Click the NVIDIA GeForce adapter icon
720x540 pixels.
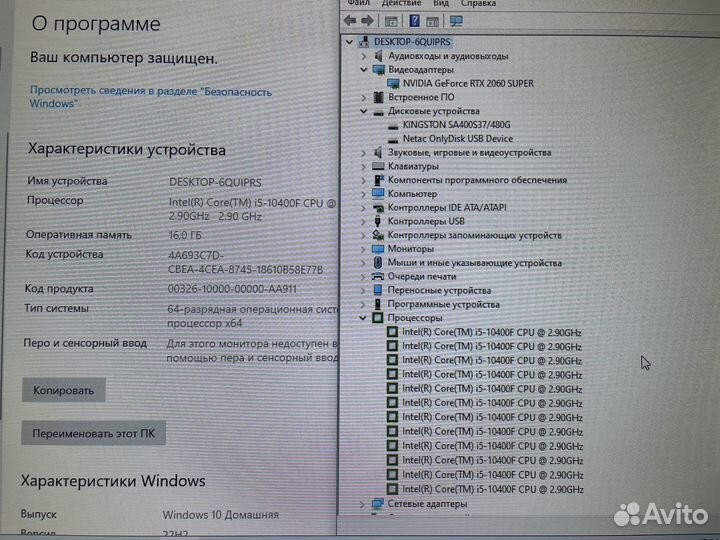tap(393, 84)
